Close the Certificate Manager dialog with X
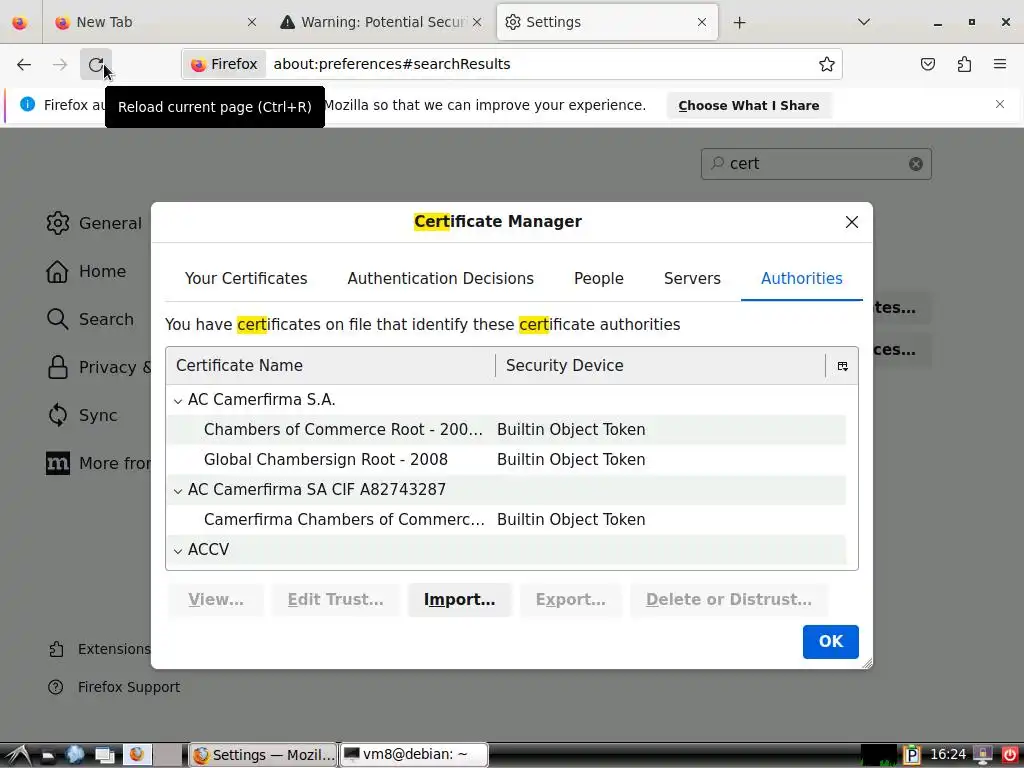Screen dimensions: 1024x768 click(x=852, y=222)
